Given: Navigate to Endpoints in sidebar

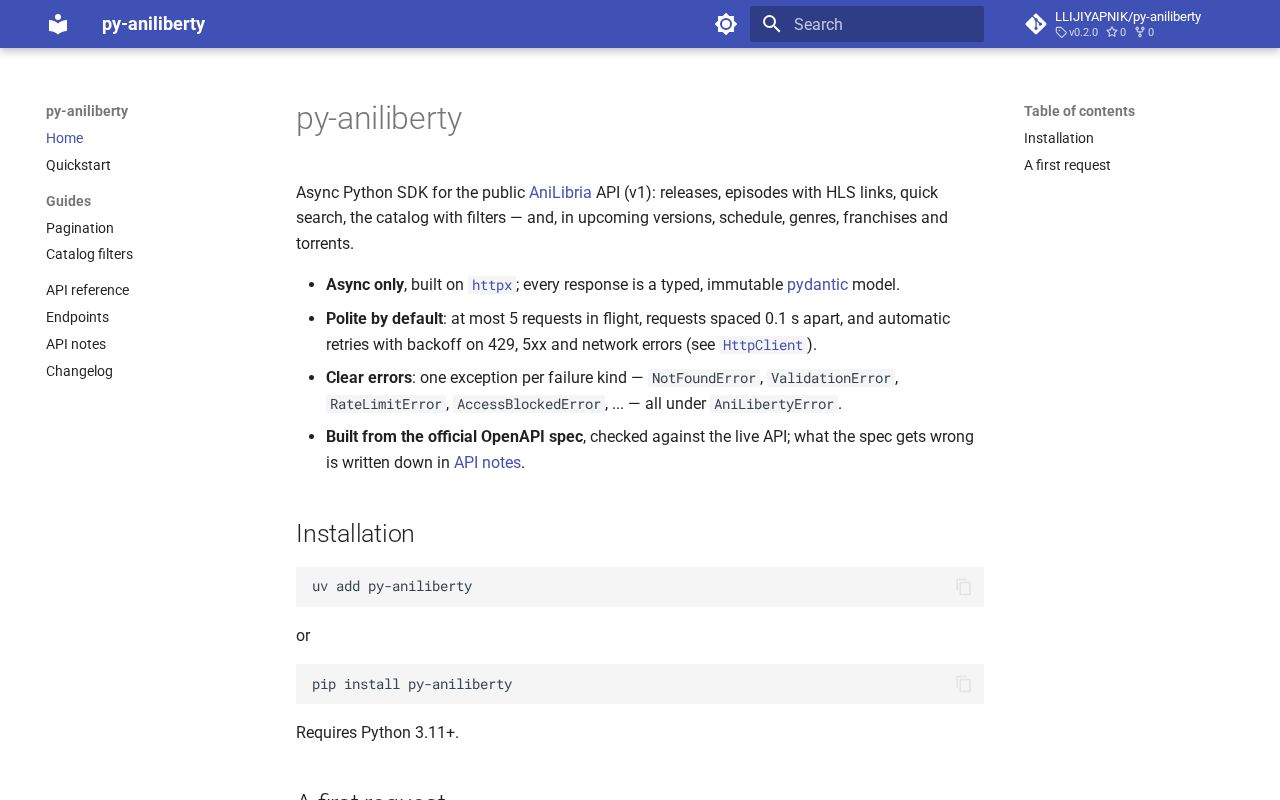Looking at the screenshot, I should coord(77,317).
